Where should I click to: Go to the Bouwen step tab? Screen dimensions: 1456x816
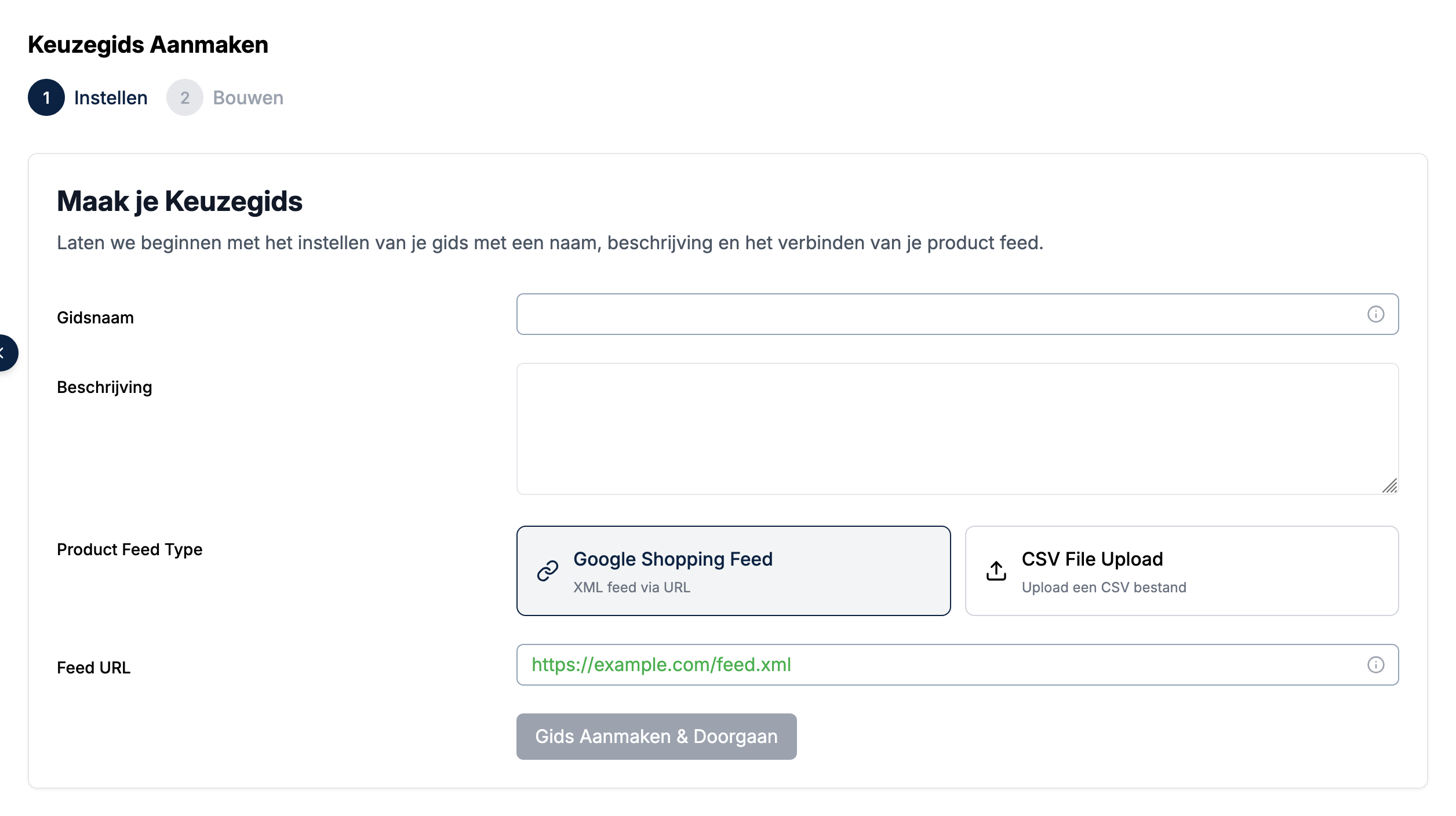tap(248, 97)
